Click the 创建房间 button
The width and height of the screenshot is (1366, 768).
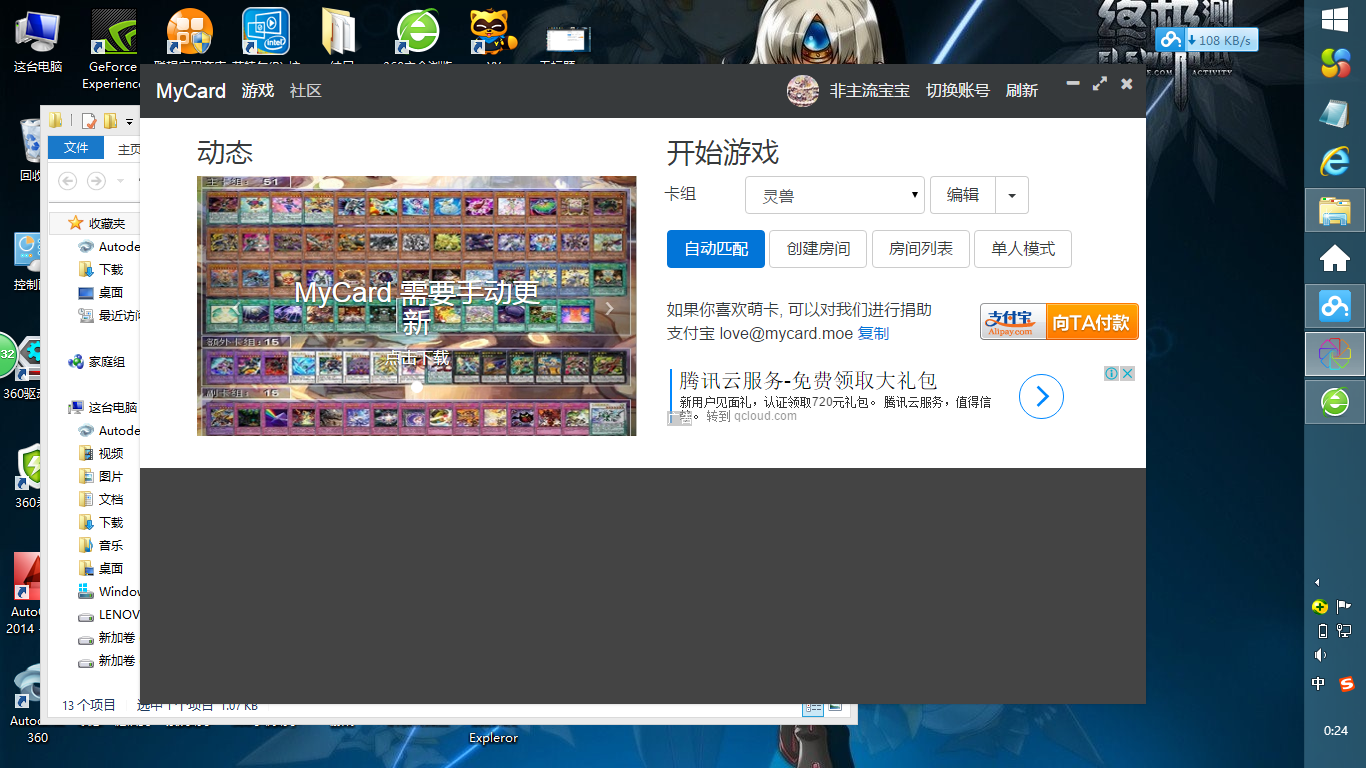coord(818,249)
